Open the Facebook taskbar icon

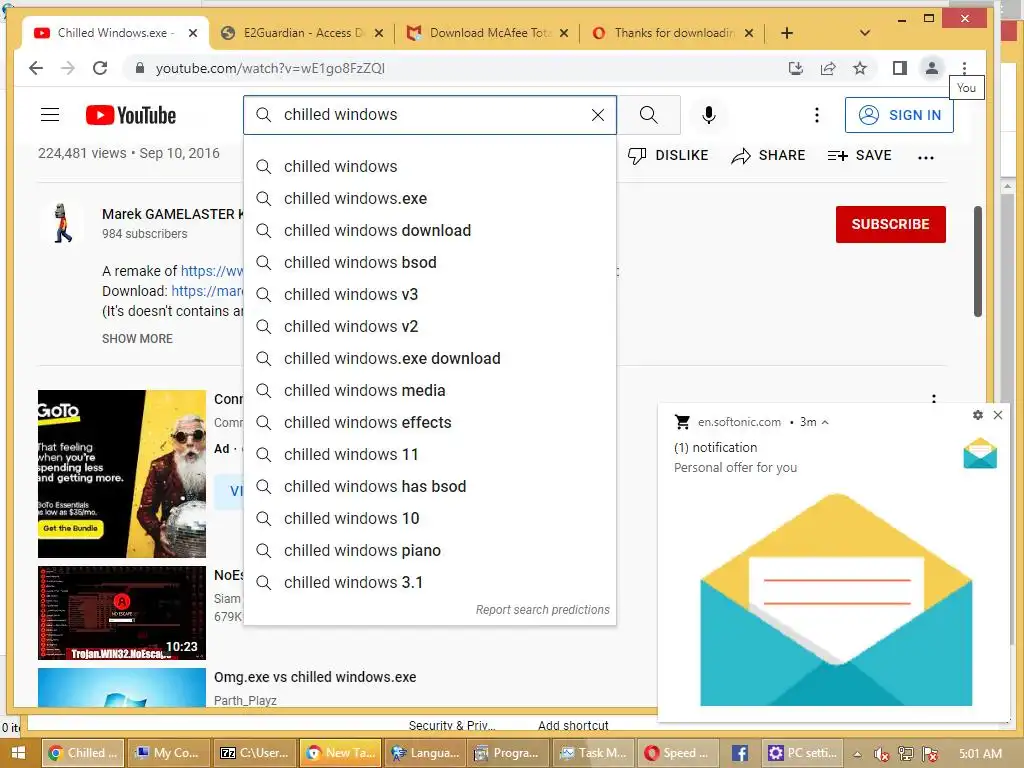coord(739,754)
